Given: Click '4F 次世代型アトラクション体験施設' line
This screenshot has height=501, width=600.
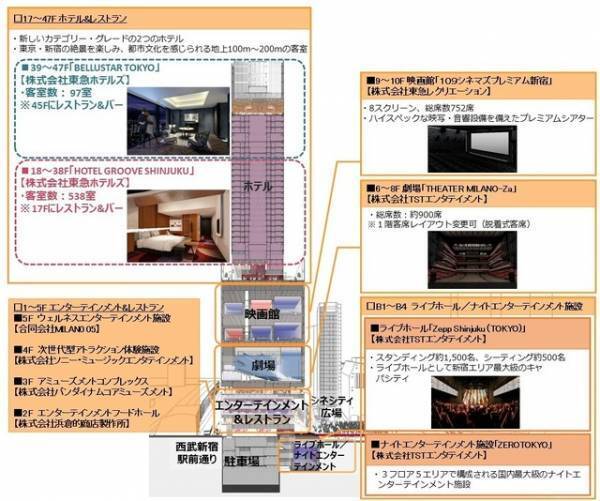Looking at the screenshot, I should [86, 349].
